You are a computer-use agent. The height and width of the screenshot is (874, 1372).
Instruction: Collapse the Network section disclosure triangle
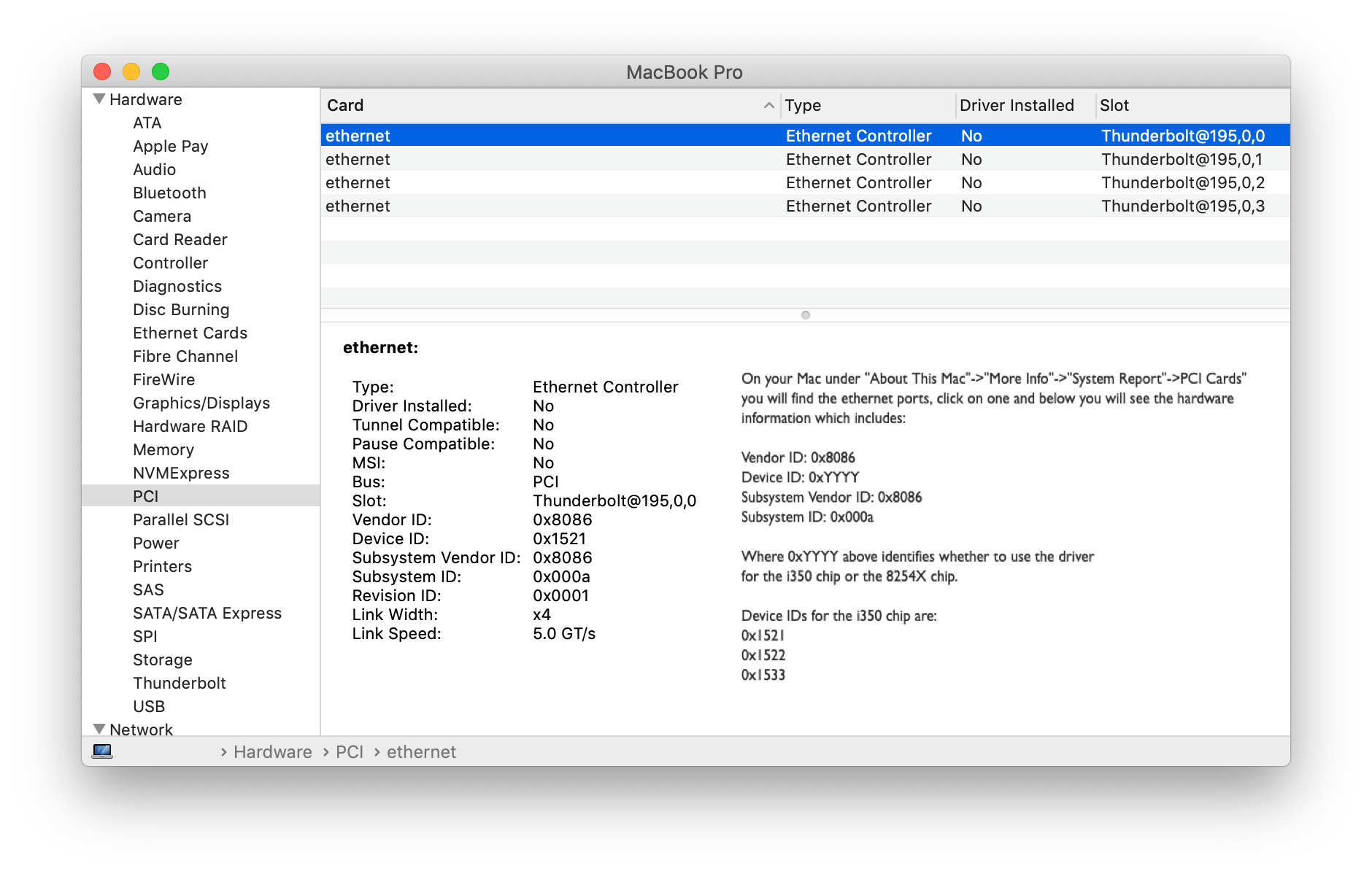pos(99,729)
